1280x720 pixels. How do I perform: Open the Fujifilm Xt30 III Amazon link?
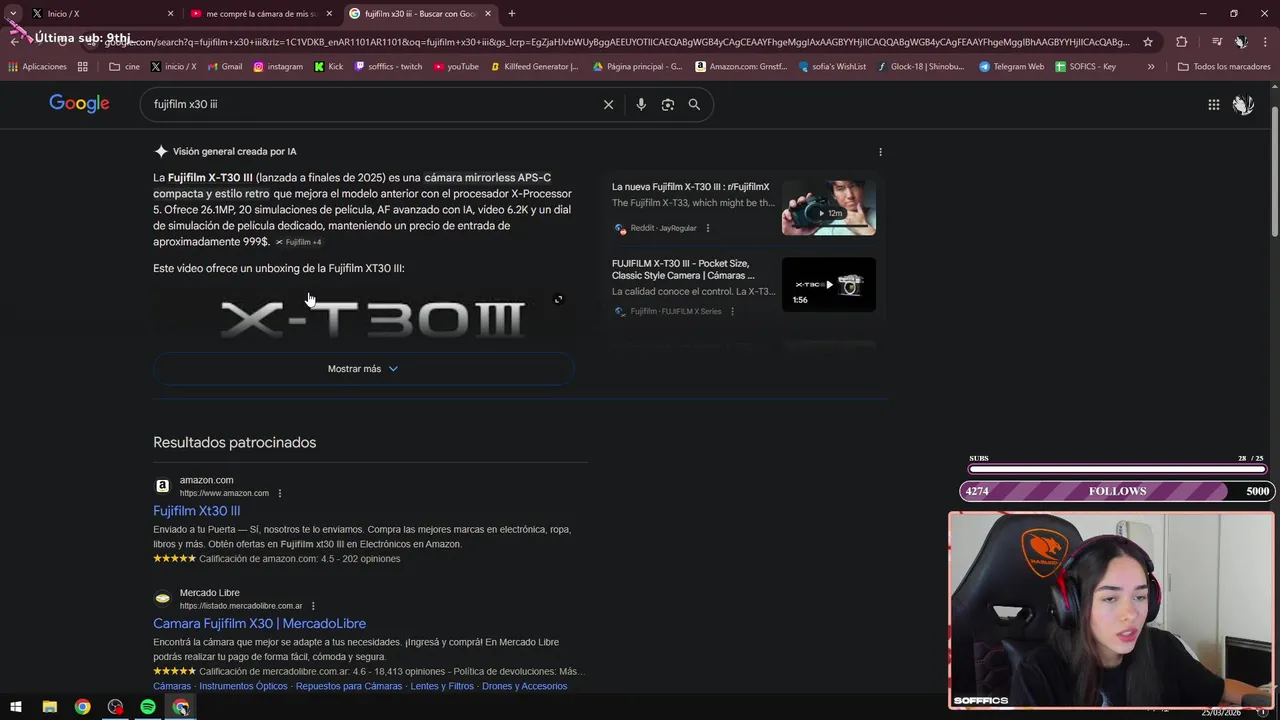click(x=196, y=511)
